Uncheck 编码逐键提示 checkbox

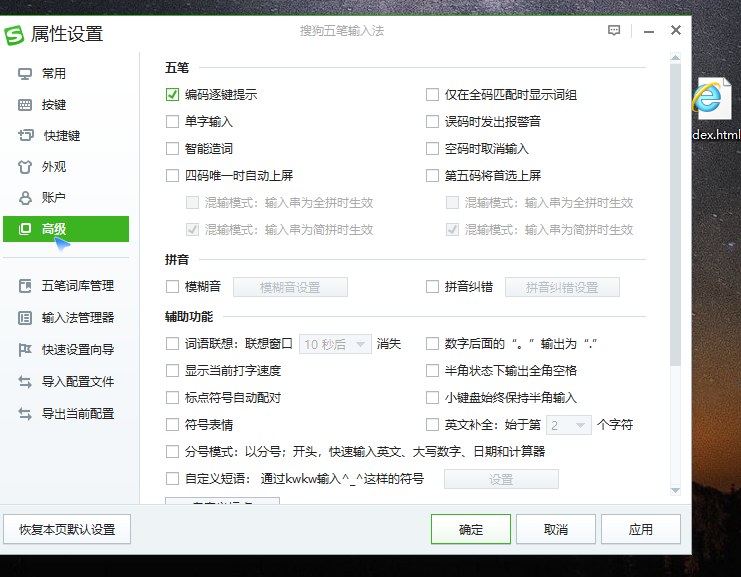click(172, 95)
